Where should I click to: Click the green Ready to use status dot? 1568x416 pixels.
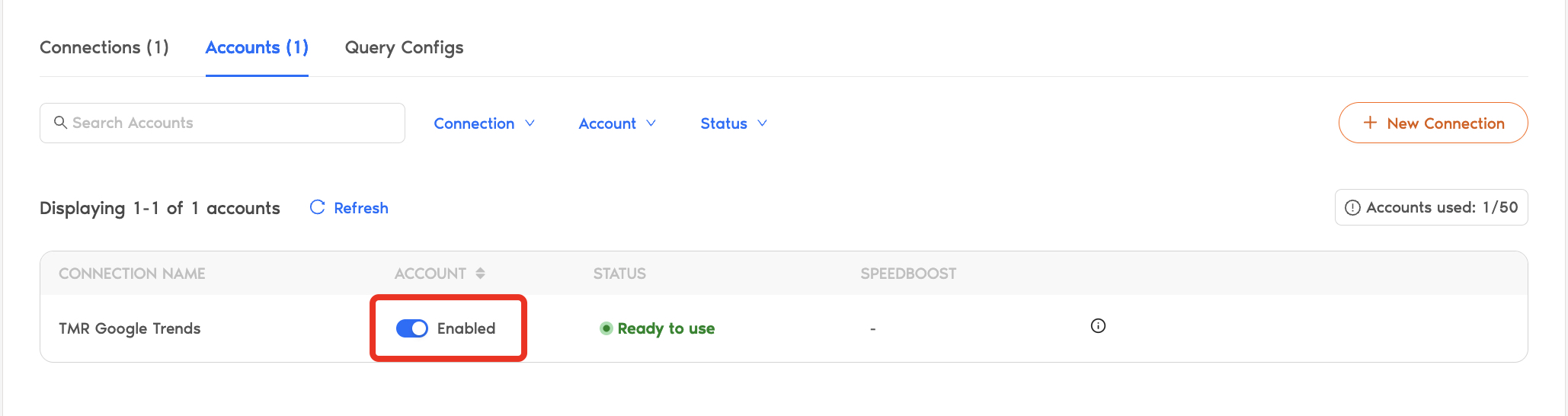click(x=606, y=328)
